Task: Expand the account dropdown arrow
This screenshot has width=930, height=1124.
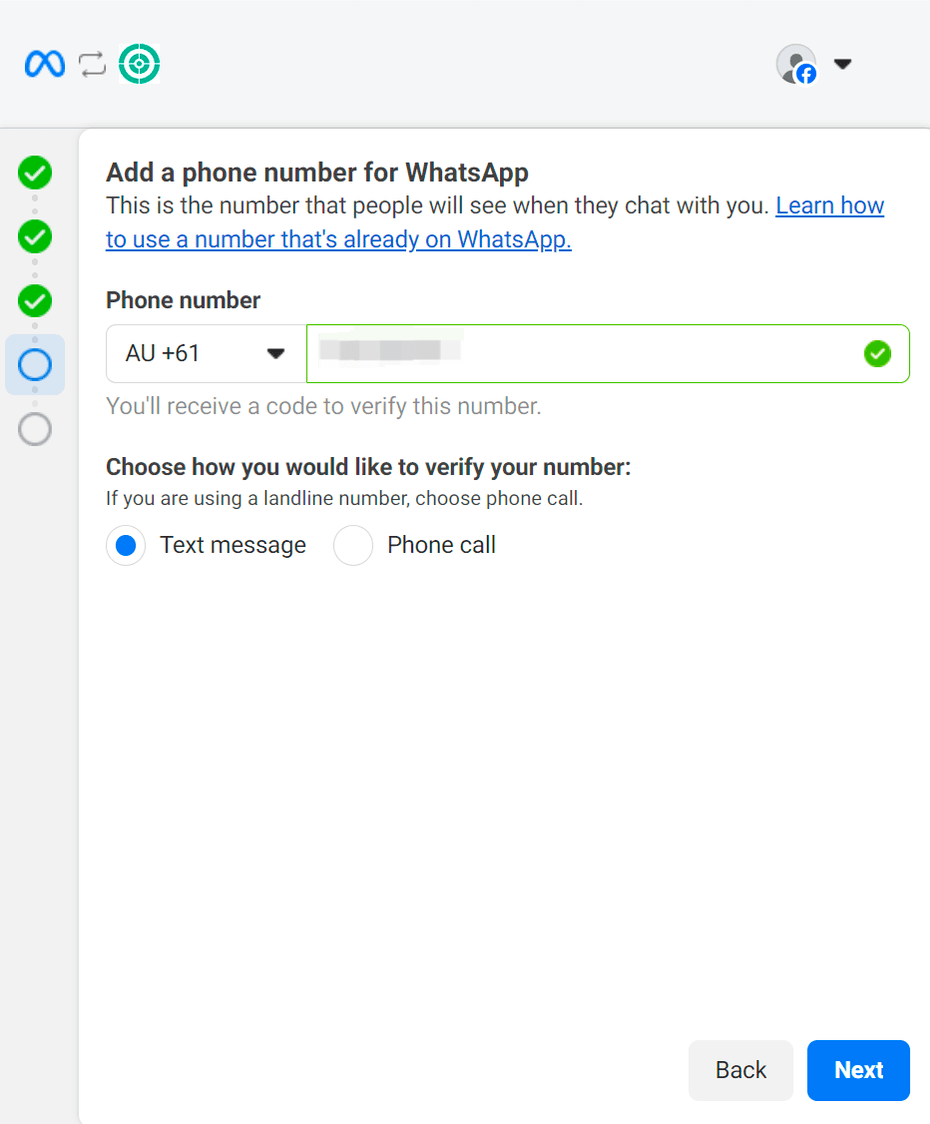Action: 843,64
